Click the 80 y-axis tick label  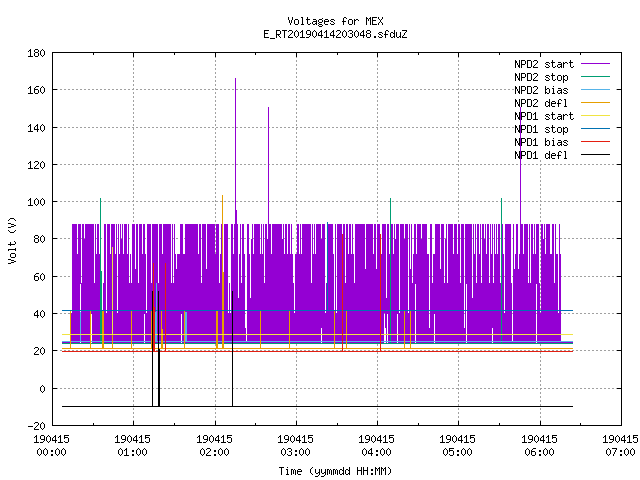(40, 239)
